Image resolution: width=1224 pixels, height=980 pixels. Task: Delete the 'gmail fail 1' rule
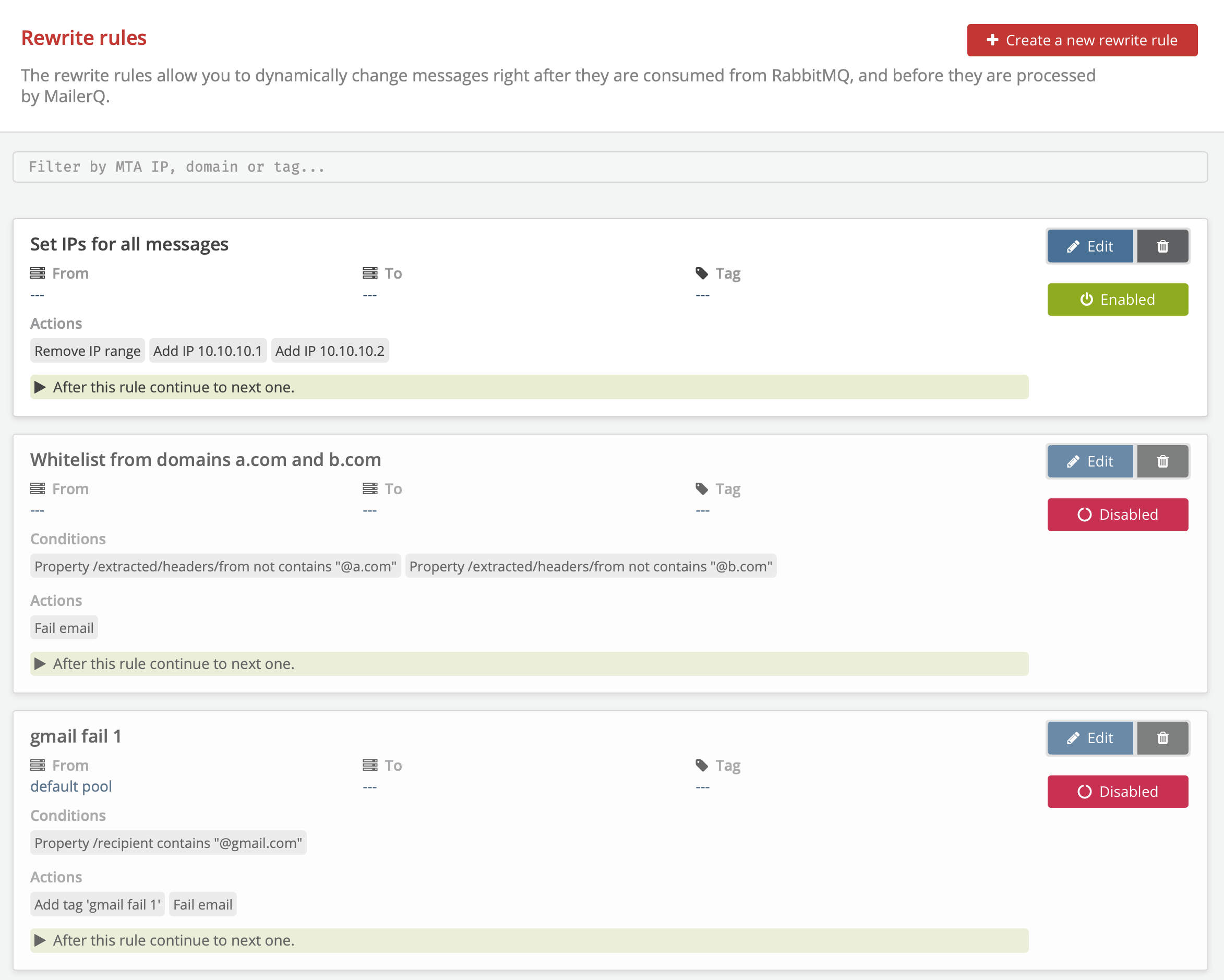coord(1162,738)
